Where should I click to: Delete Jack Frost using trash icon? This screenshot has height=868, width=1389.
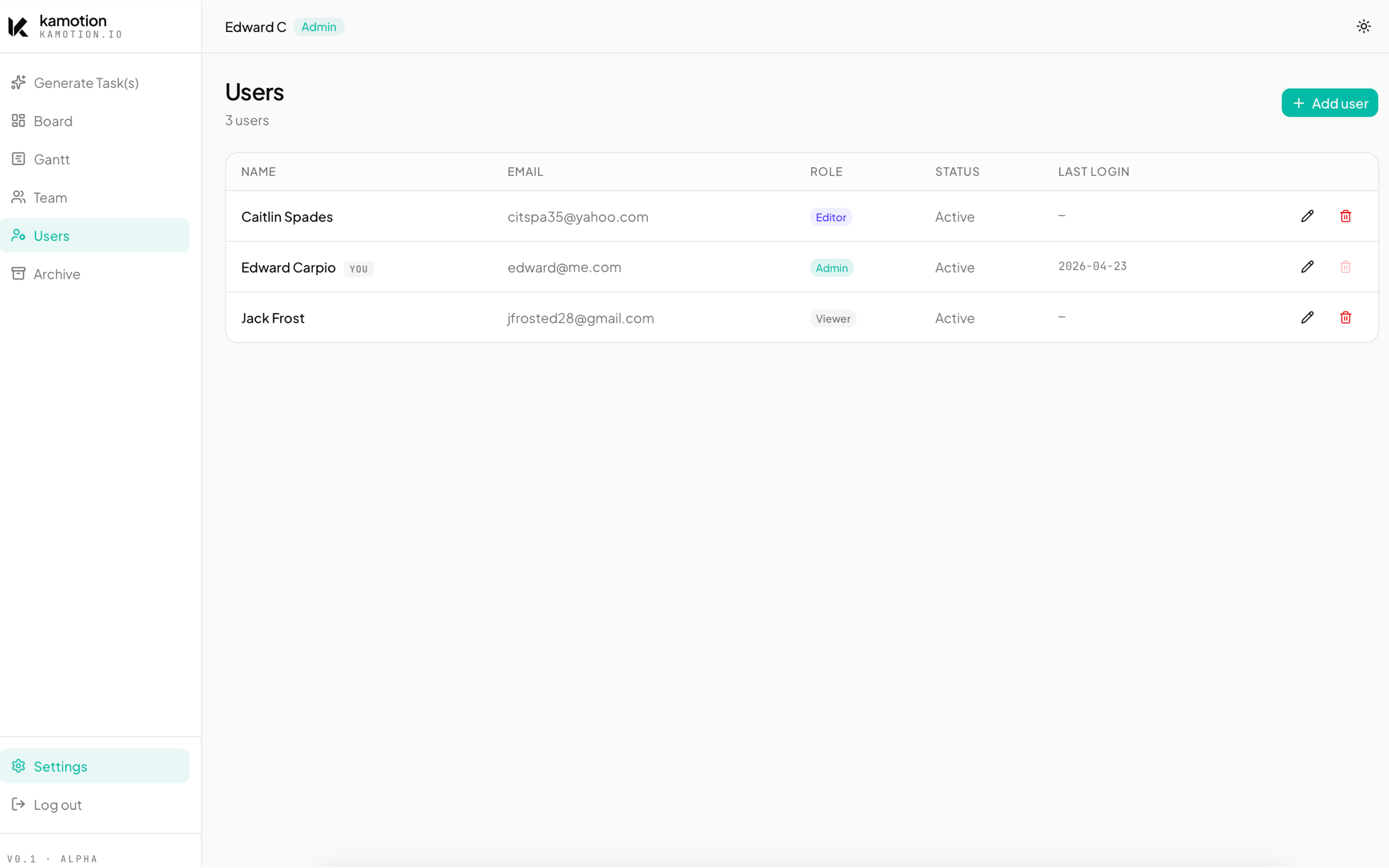1346,317
